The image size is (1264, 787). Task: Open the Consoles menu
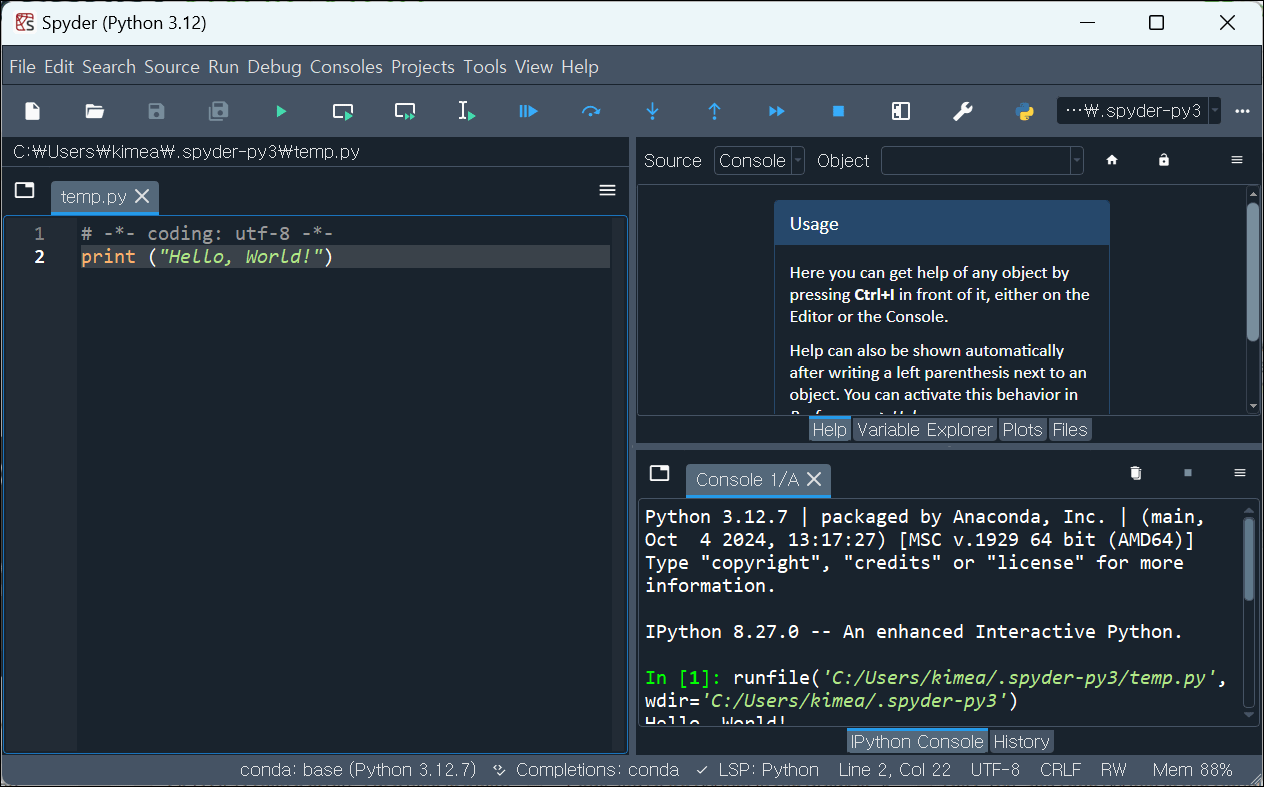click(346, 67)
